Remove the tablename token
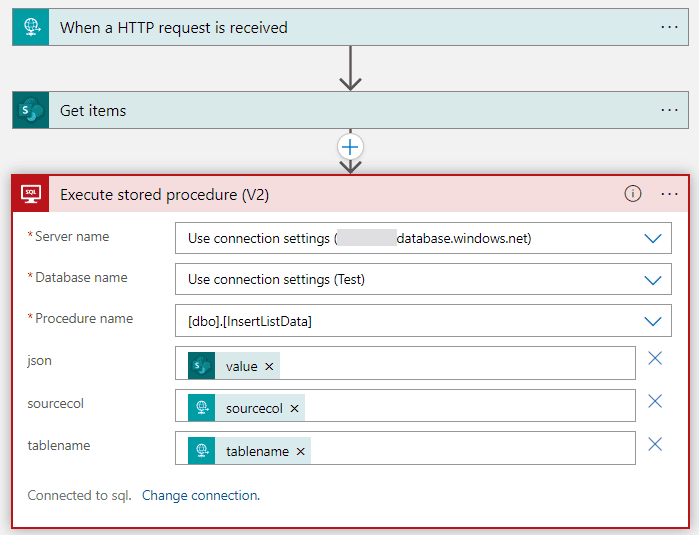The image size is (699, 535). pyautogui.click(x=300, y=451)
